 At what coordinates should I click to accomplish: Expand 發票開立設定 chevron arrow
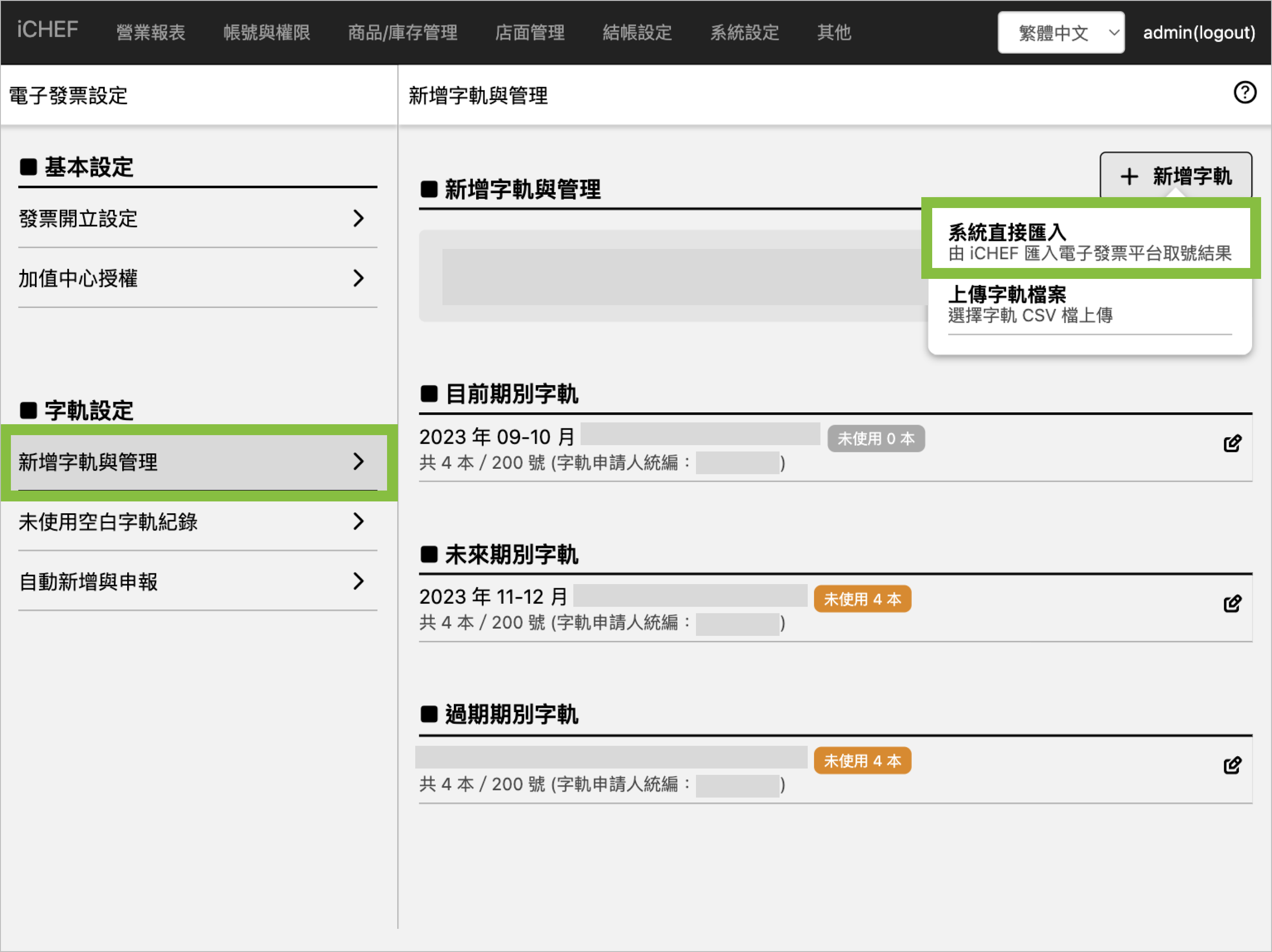358,218
